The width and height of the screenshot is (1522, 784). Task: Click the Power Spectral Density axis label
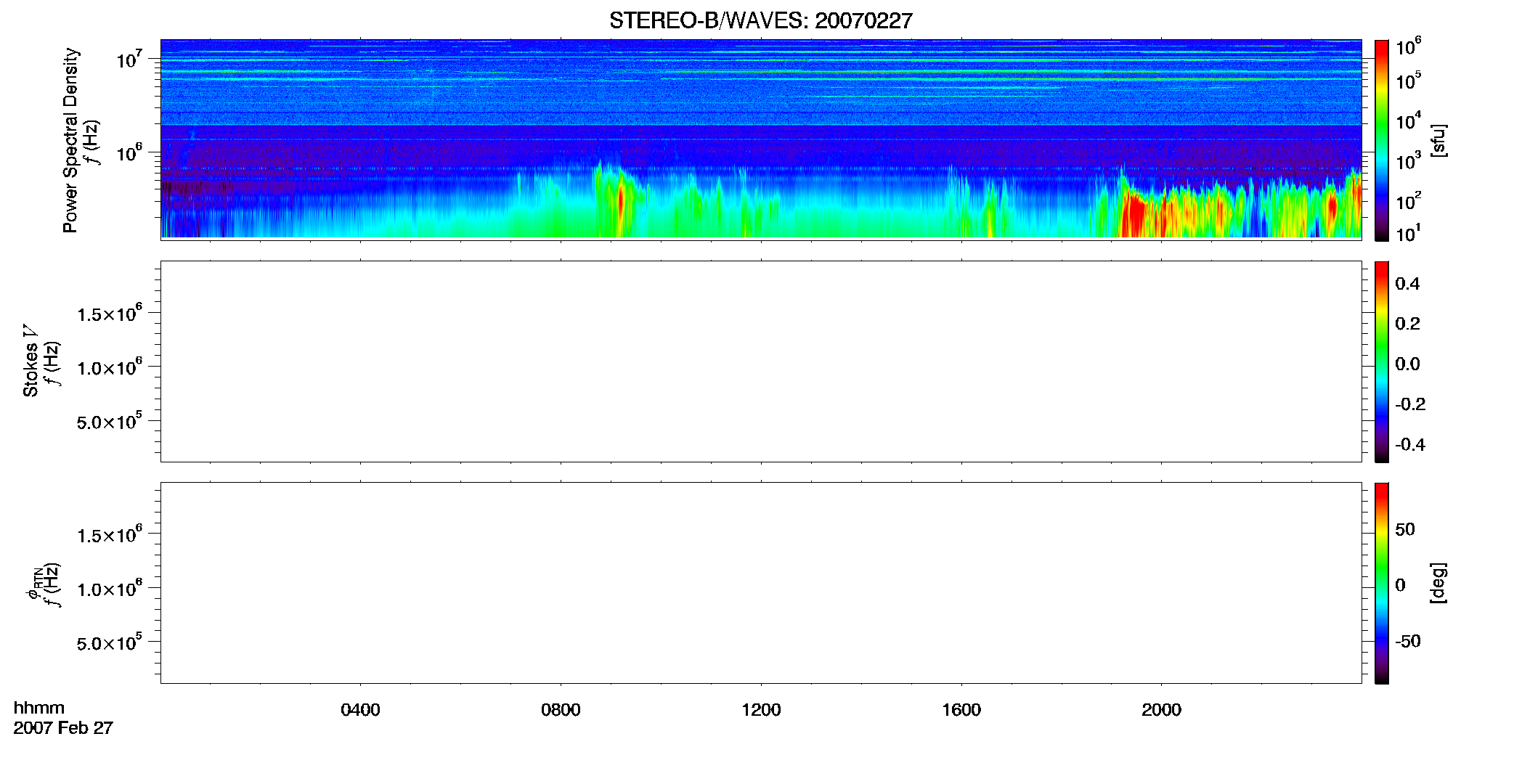click(x=70, y=140)
